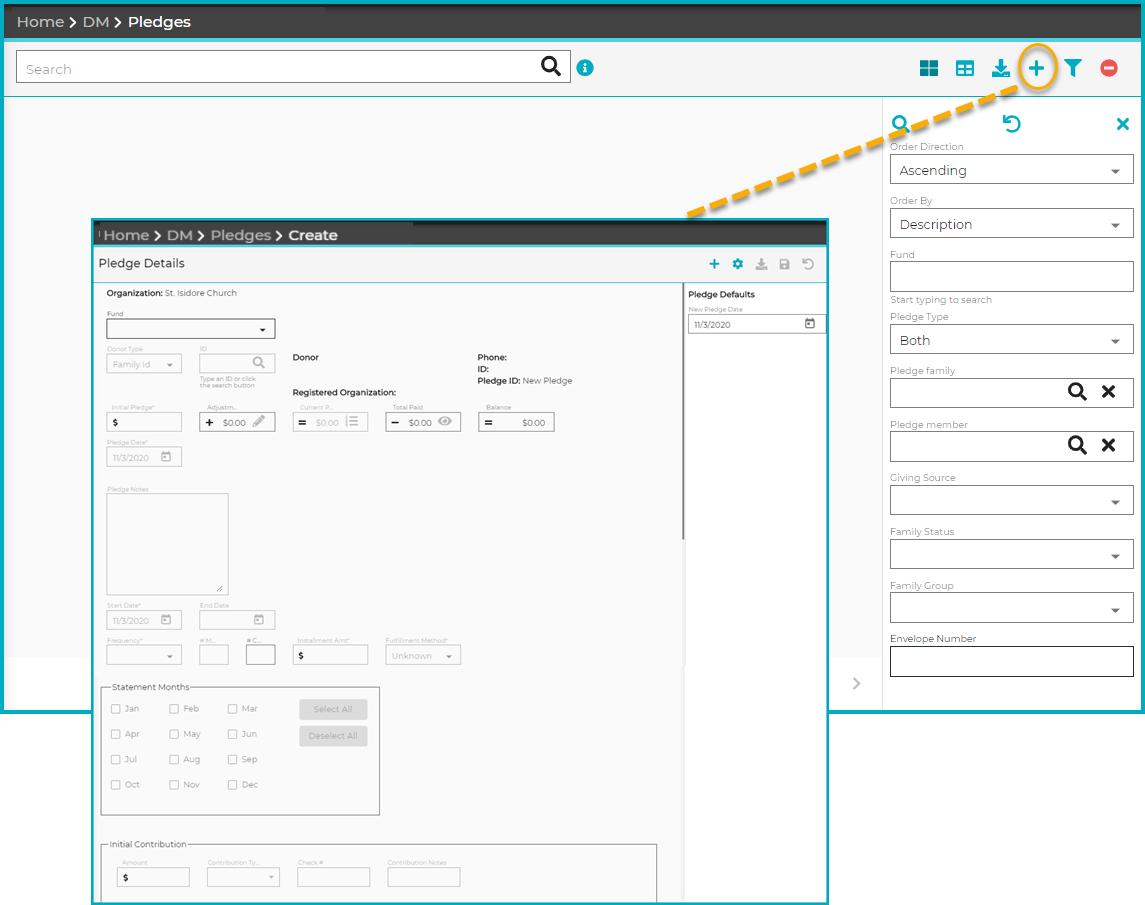The width and height of the screenshot is (1145, 905).
Task: Check the Jan statement month
Action: coord(115,709)
